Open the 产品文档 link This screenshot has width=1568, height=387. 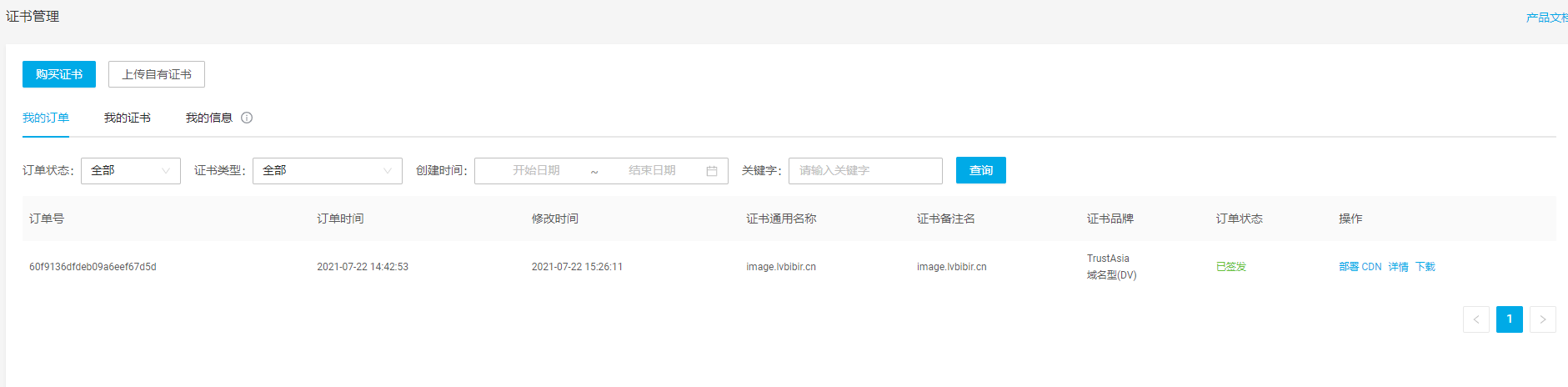pyautogui.click(x=1545, y=18)
